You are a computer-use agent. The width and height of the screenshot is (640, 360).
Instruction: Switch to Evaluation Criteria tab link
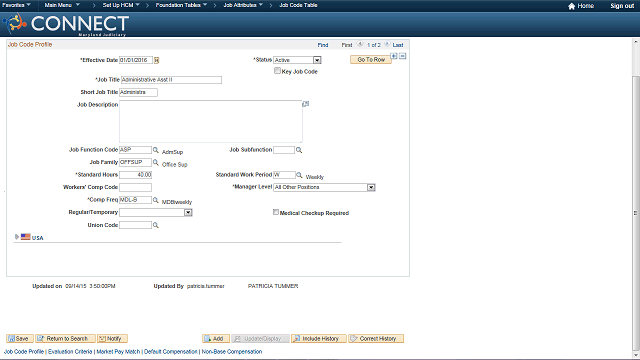point(70,351)
